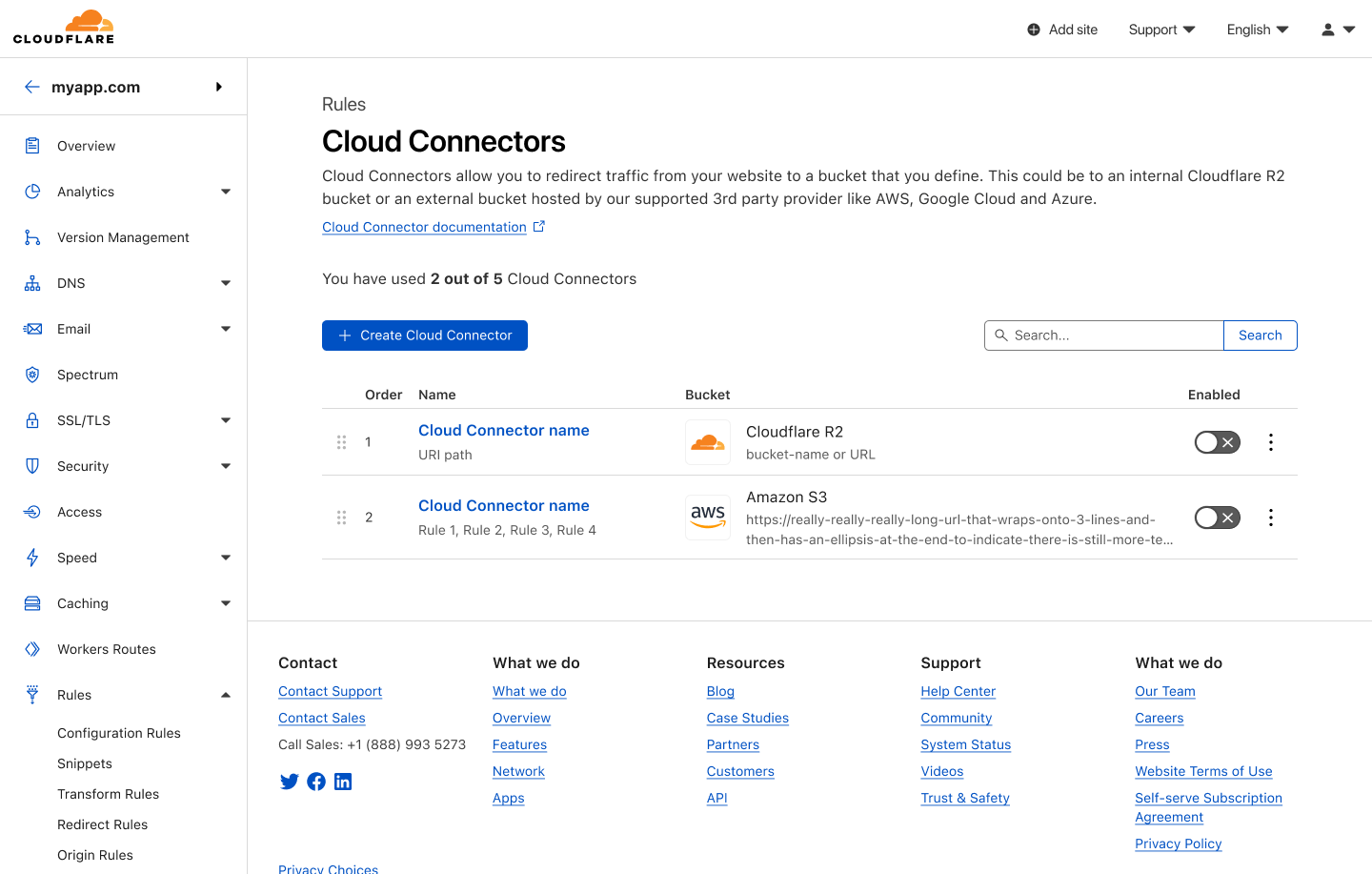Click the Create Cloud Connector button
The height and width of the screenshot is (874, 1372).
coord(425,335)
